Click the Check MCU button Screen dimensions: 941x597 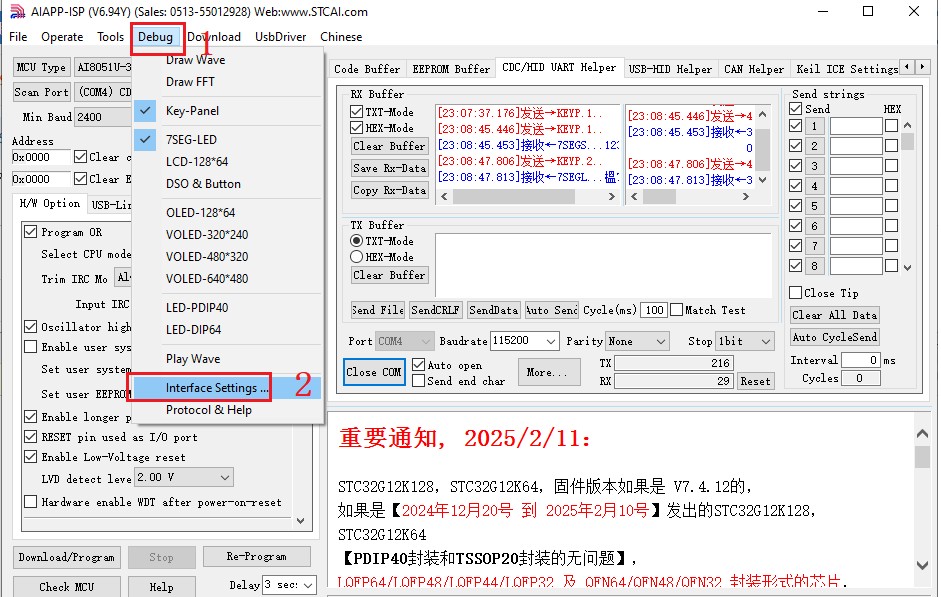(67, 587)
